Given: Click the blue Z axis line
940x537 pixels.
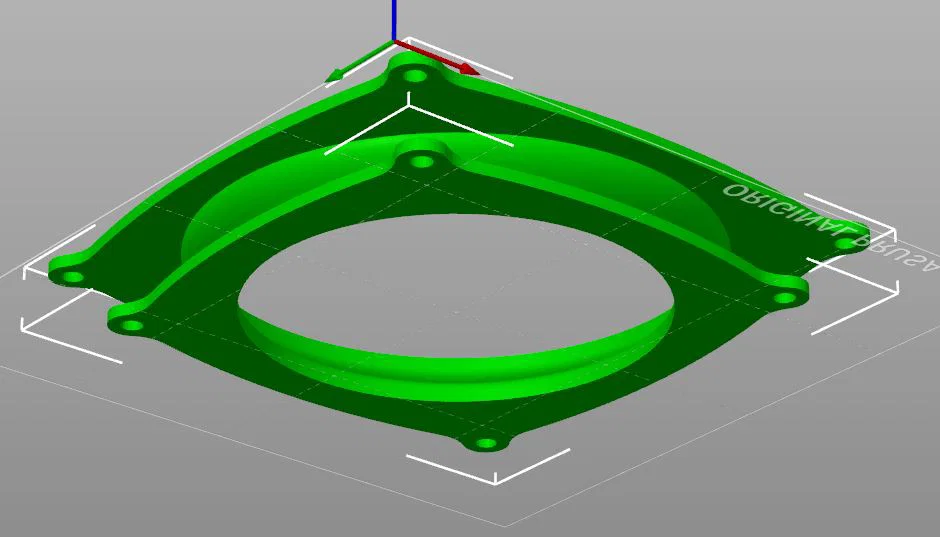Looking at the screenshot, I should [394, 20].
